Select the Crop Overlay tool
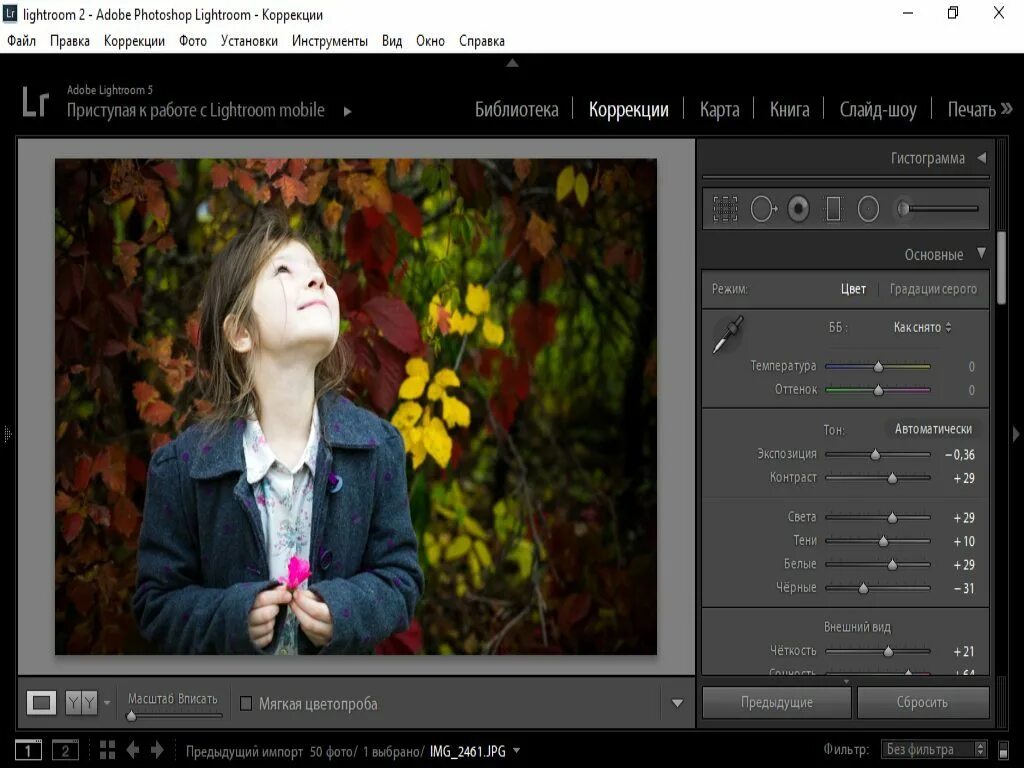The height and width of the screenshot is (768, 1024). pyautogui.click(x=725, y=209)
